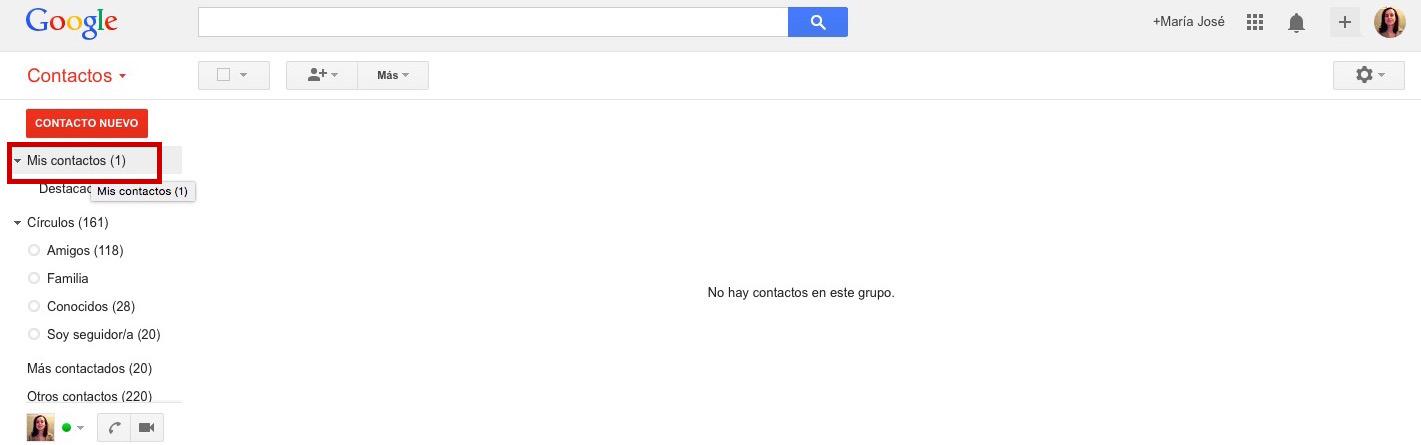This screenshot has height=445, width=1421.
Task: Select the Familia circle
Action: point(67,278)
